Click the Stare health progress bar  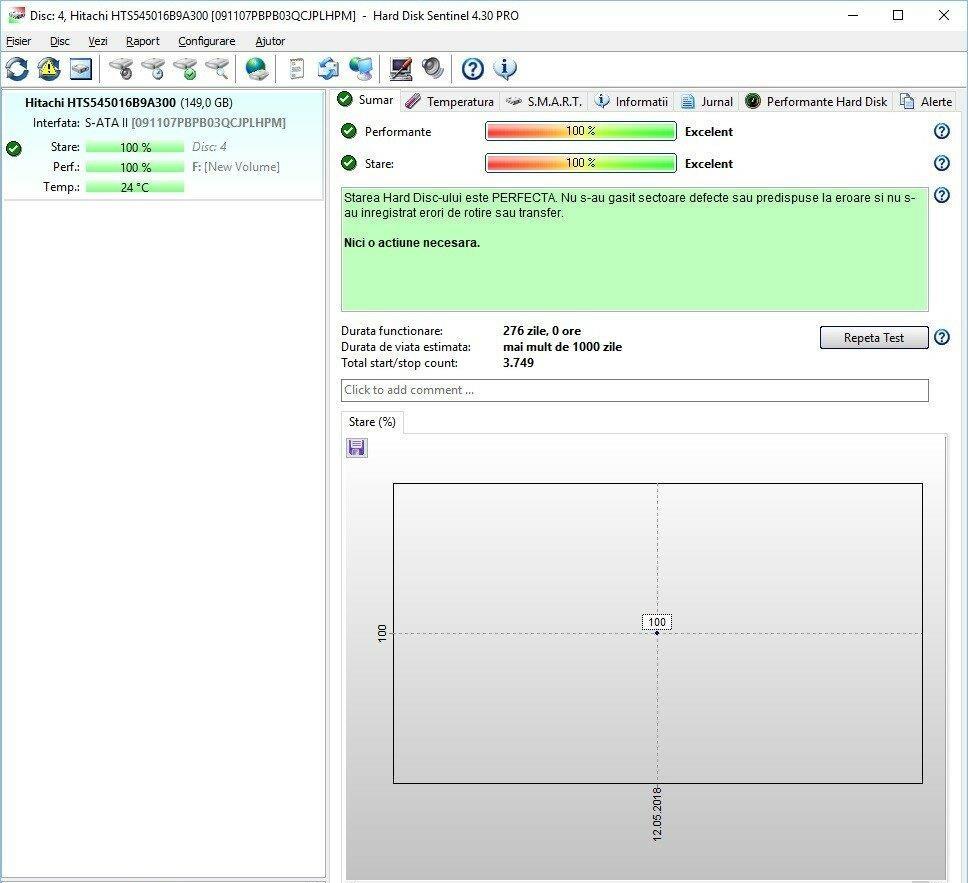[x=580, y=163]
